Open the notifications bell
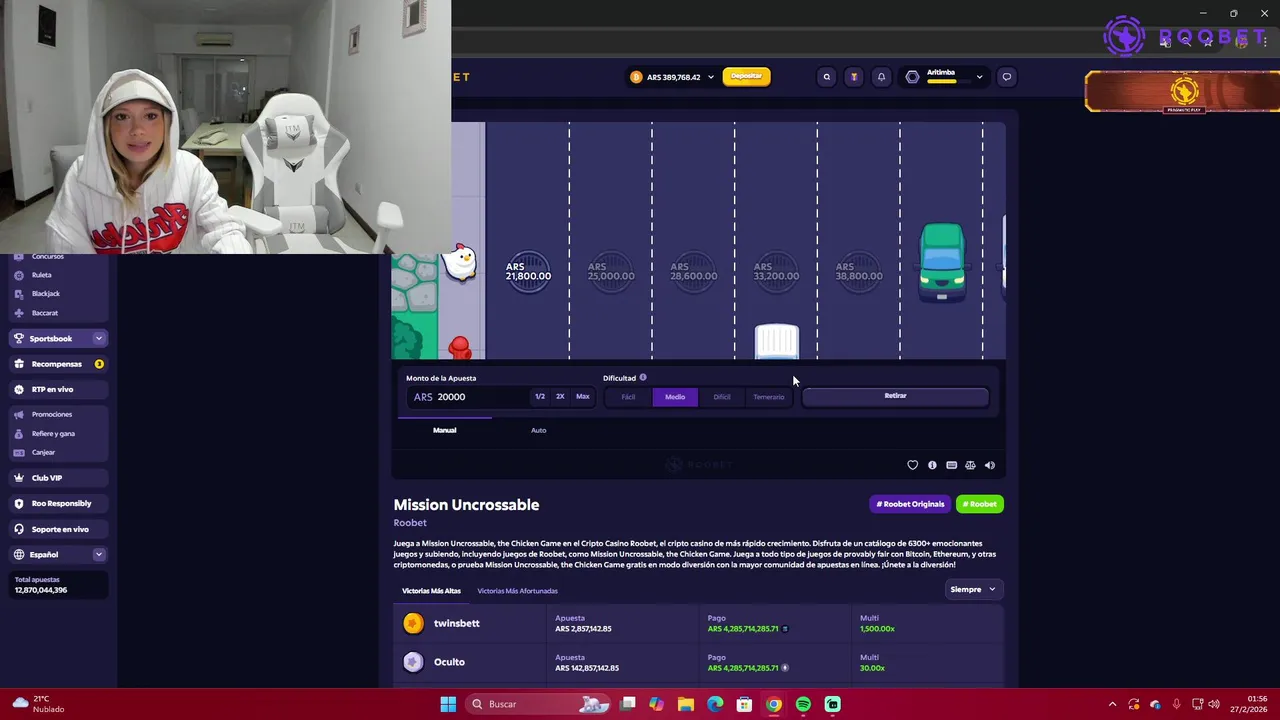1280x720 pixels. (x=881, y=77)
